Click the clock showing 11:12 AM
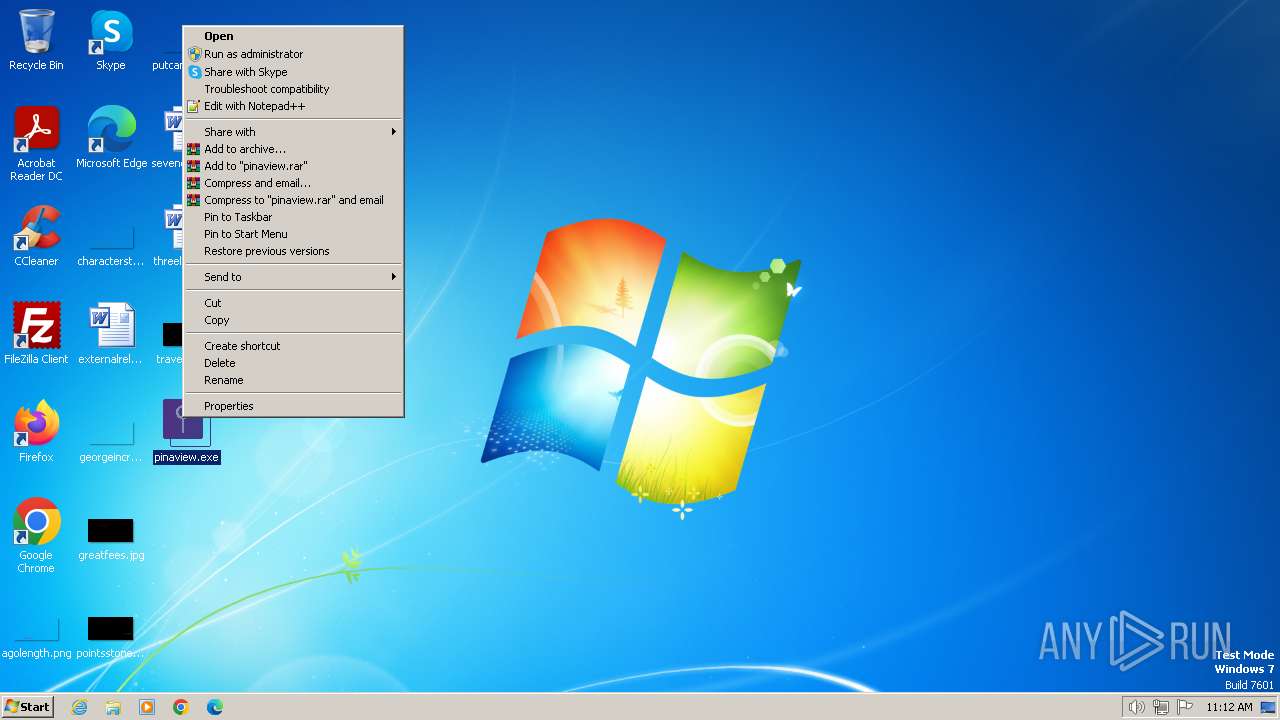The image size is (1280, 720). [x=1229, y=707]
